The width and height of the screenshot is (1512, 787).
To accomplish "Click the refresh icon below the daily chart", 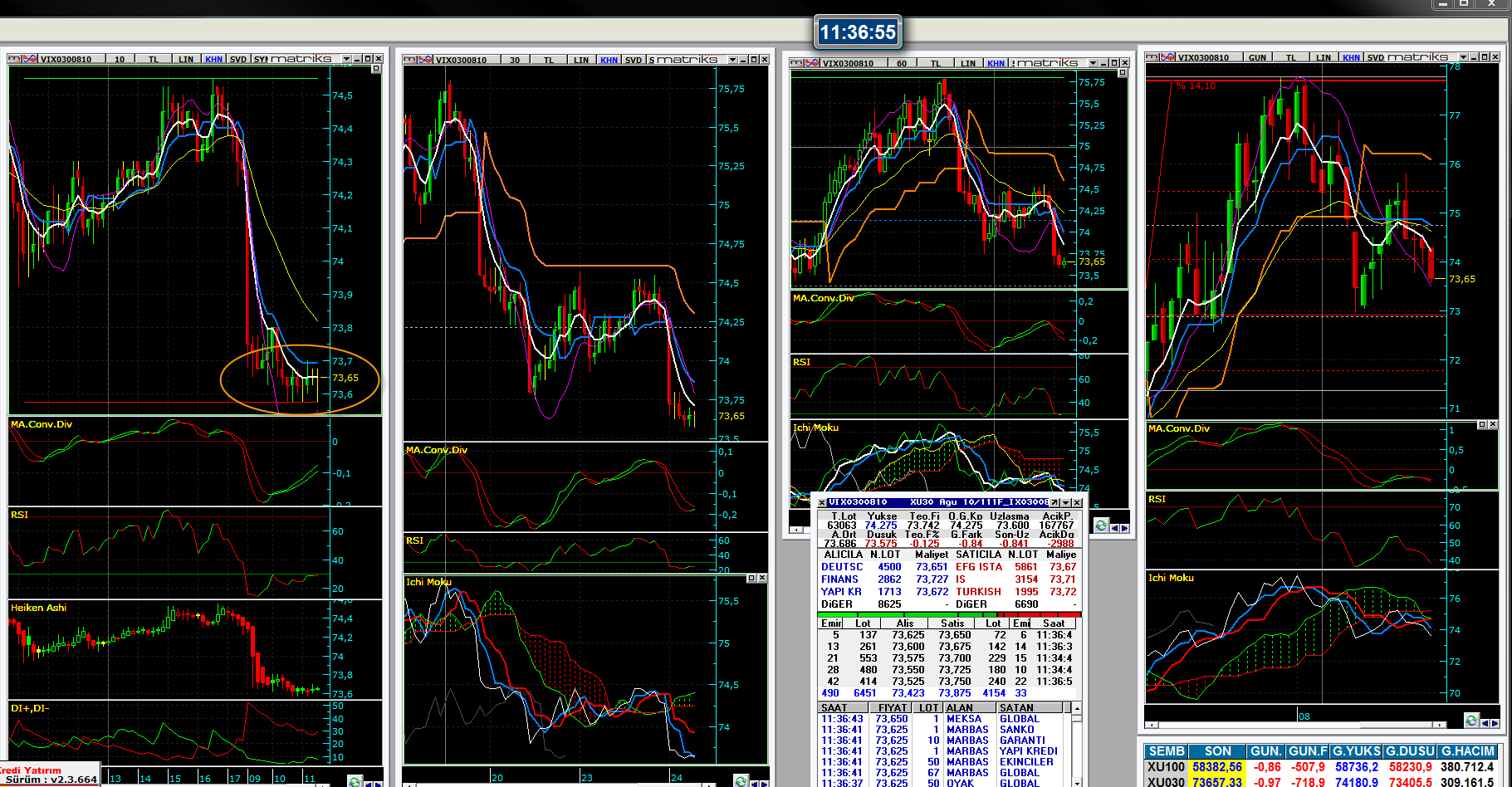I will point(1471,721).
